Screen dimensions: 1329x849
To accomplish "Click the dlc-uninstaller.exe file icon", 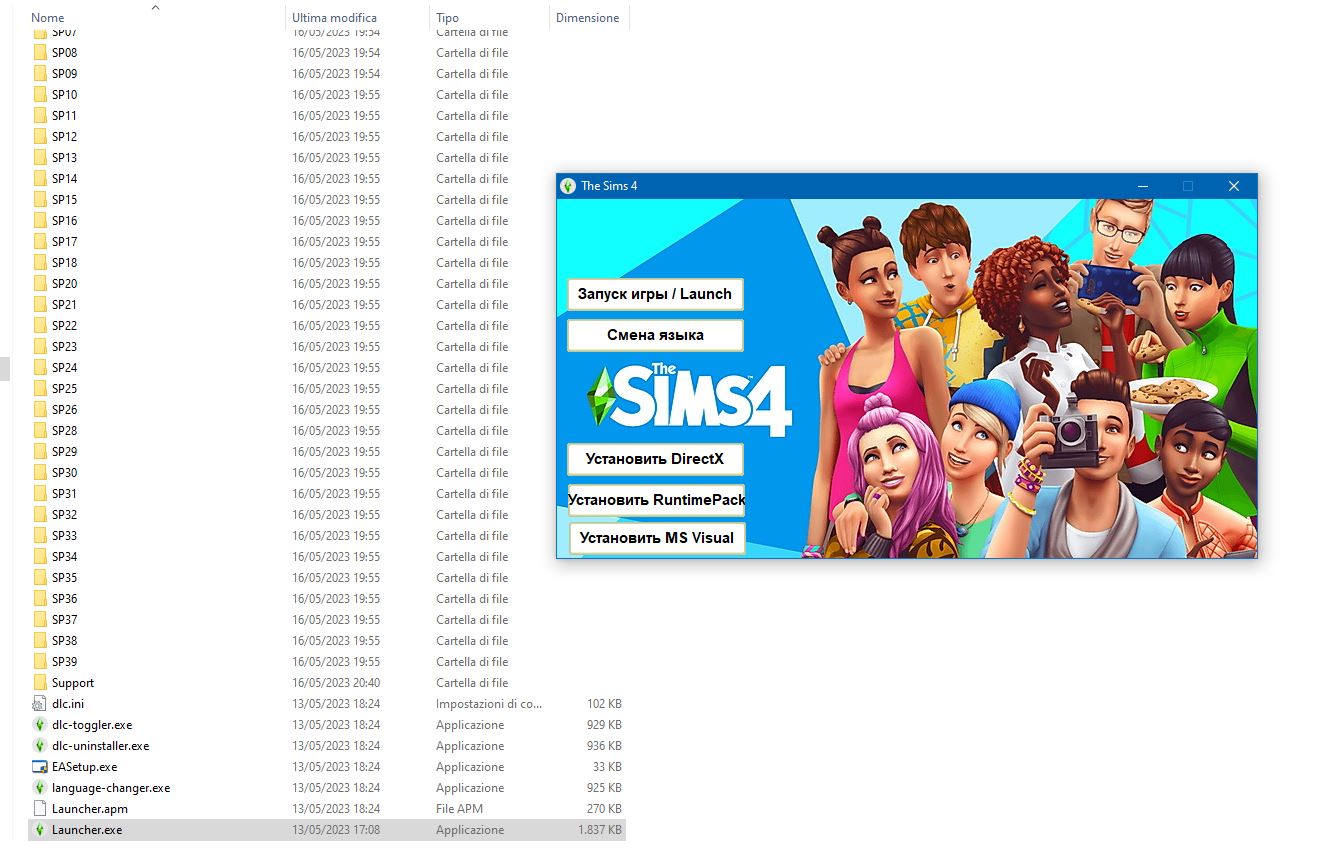I will [40, 746].
